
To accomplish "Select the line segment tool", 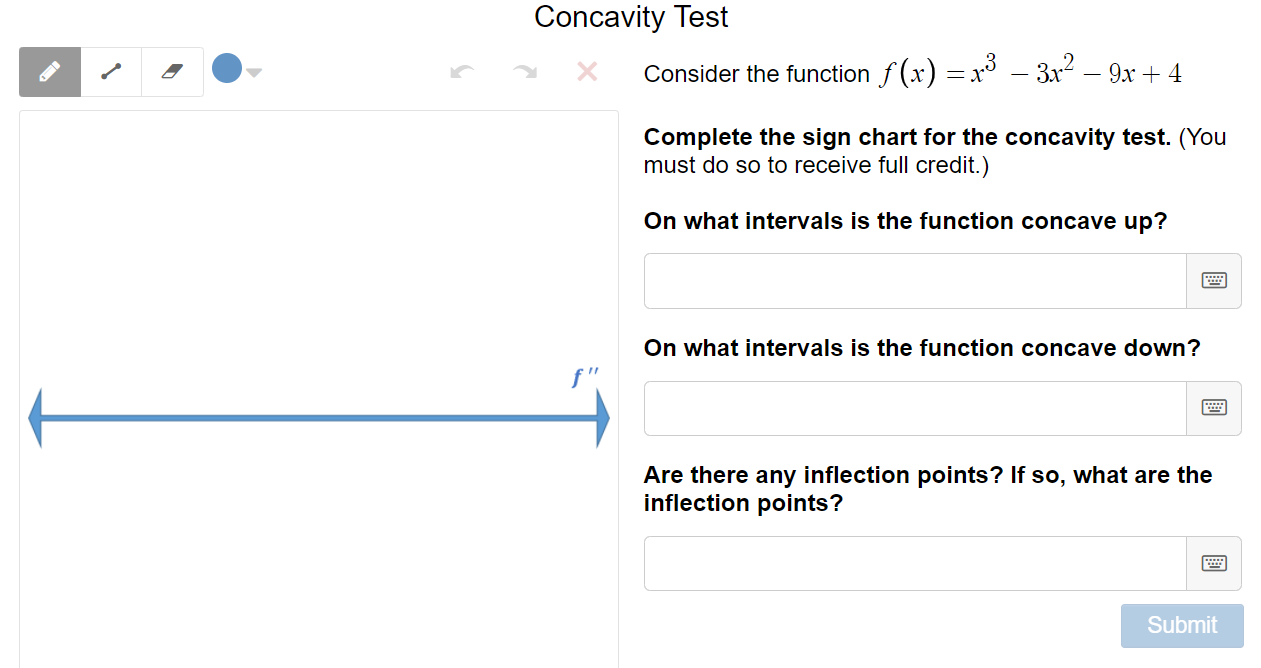I will [110, 71].
